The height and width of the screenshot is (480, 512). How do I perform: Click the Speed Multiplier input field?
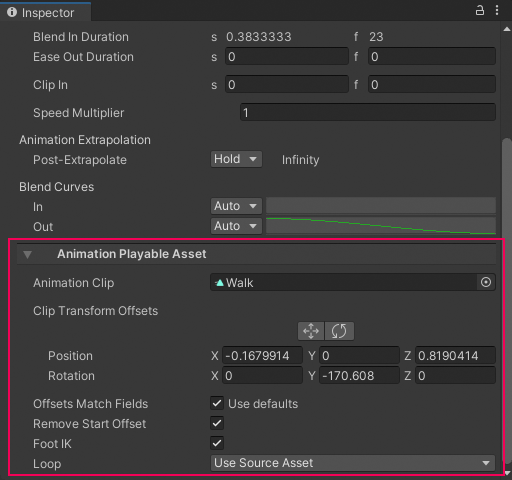(368, 112)
